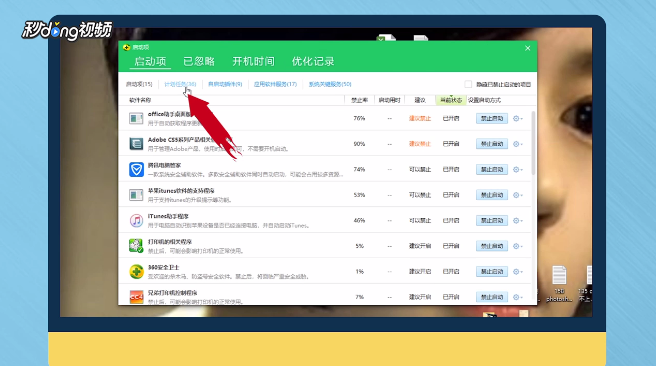The height and width of the screenshot is (366, 656).
Task: Click the 打印机相关程序 green icon
Action: pos(136,246)
